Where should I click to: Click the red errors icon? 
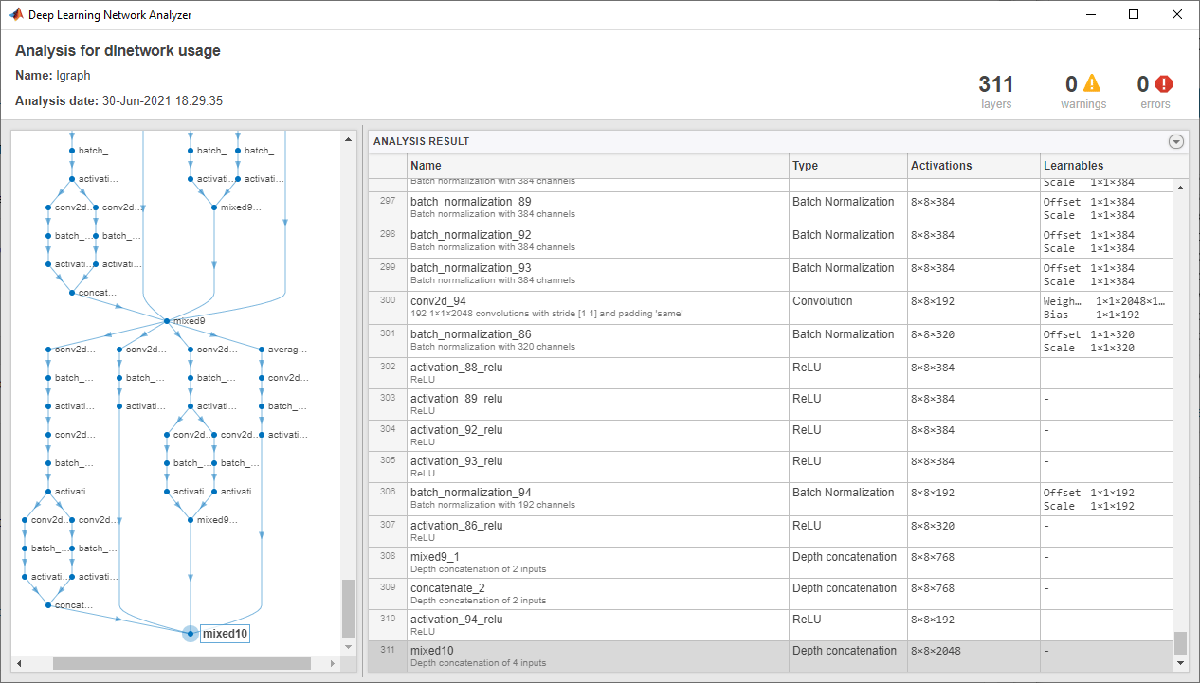pos(1164,84)
